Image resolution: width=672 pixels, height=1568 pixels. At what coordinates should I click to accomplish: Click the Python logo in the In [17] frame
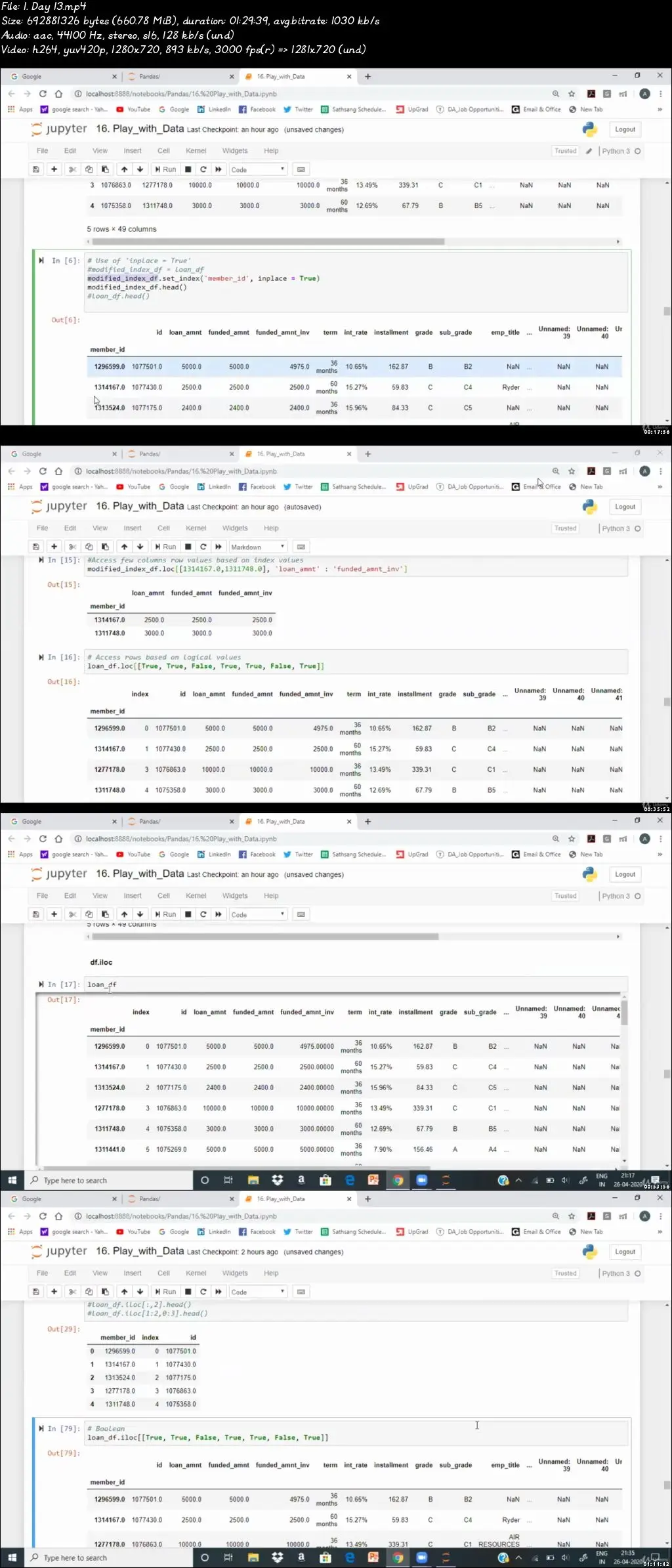coord(590,874)
